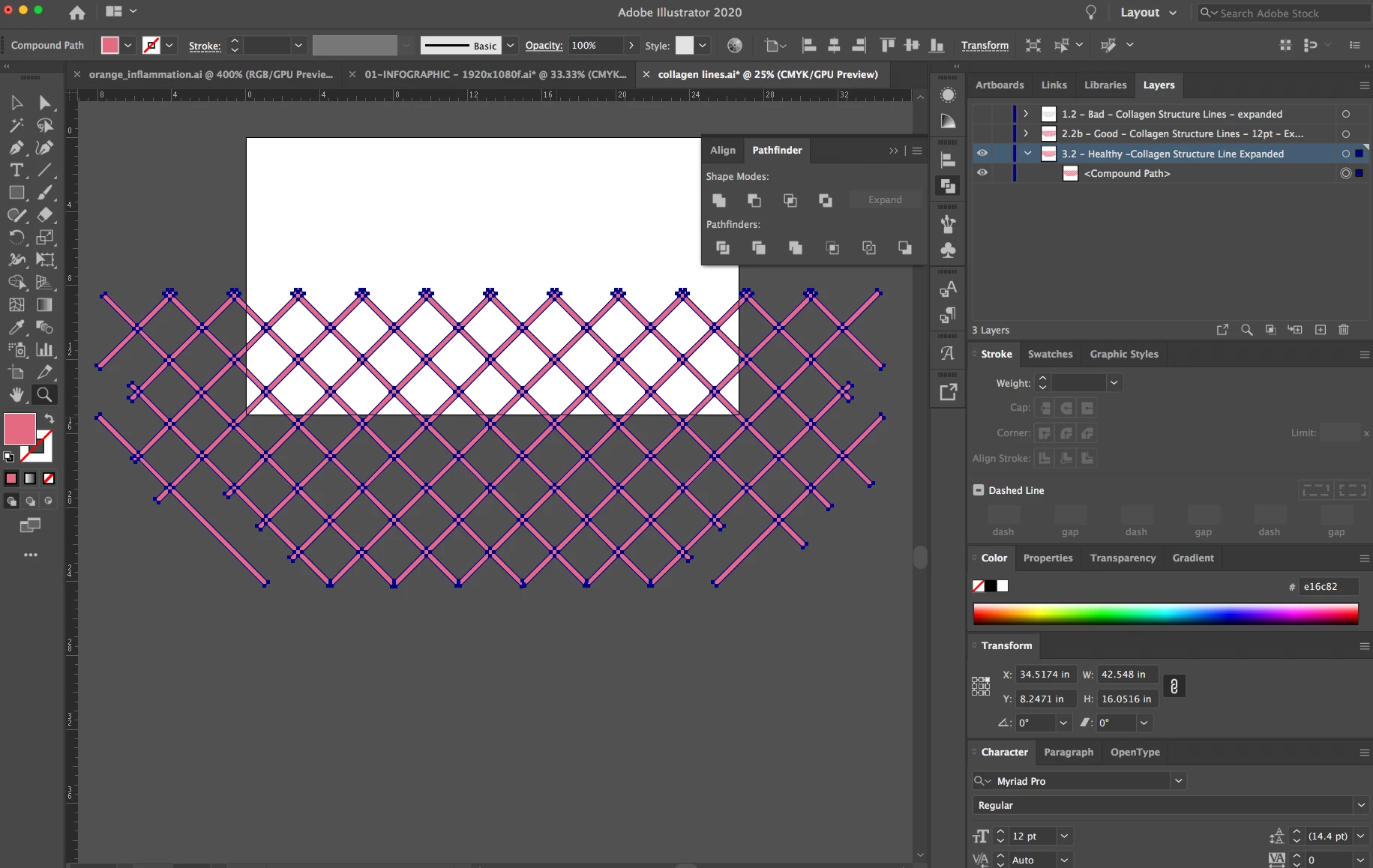Select the Hand tool
The height and width of the screenshot is (868, 1373).
16,394
